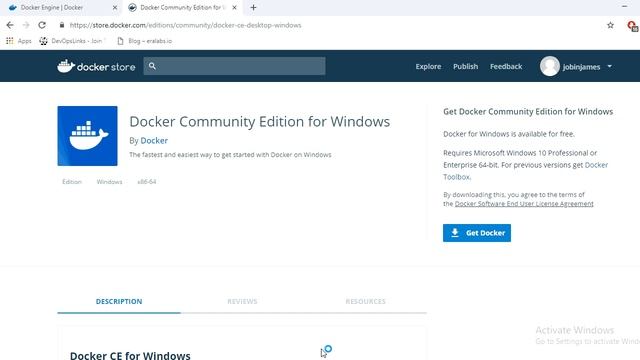Screen dimensions: 640x360
Task: Open the Explore menu item
Action: tap(428, 66)
